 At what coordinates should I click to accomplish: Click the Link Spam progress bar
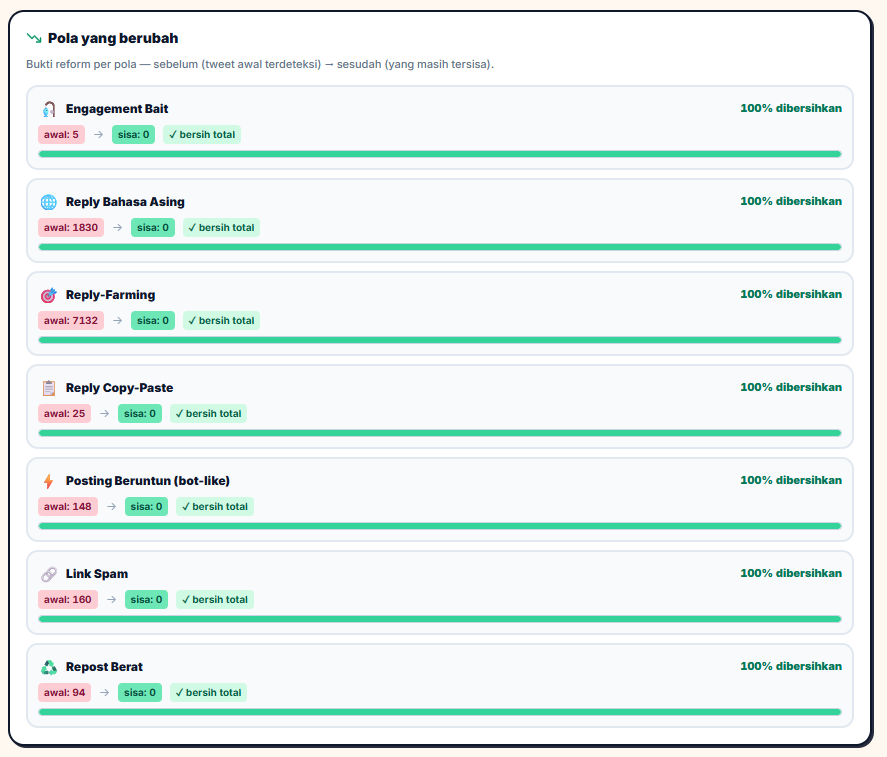click(440, 619)
